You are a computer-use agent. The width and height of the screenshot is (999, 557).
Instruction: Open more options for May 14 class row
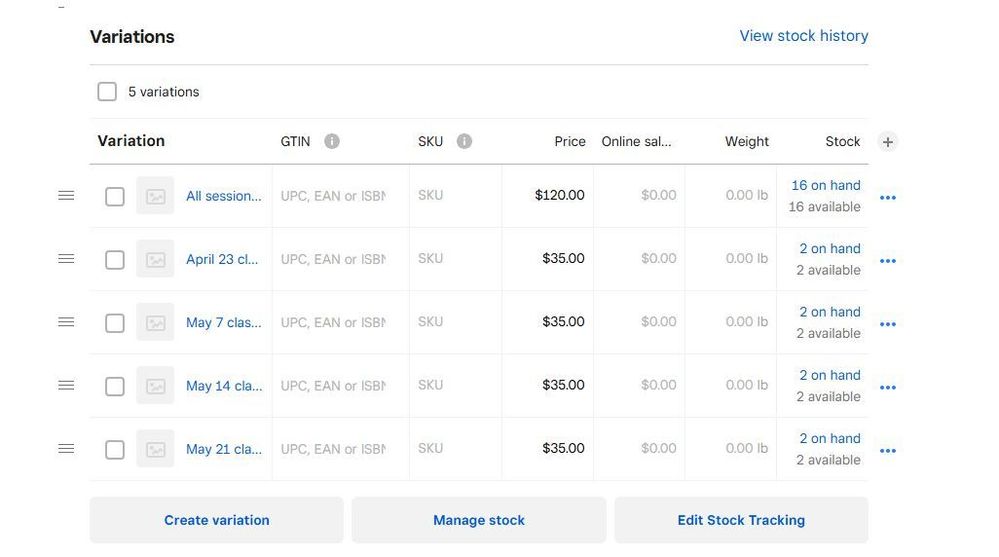point(887,388)
